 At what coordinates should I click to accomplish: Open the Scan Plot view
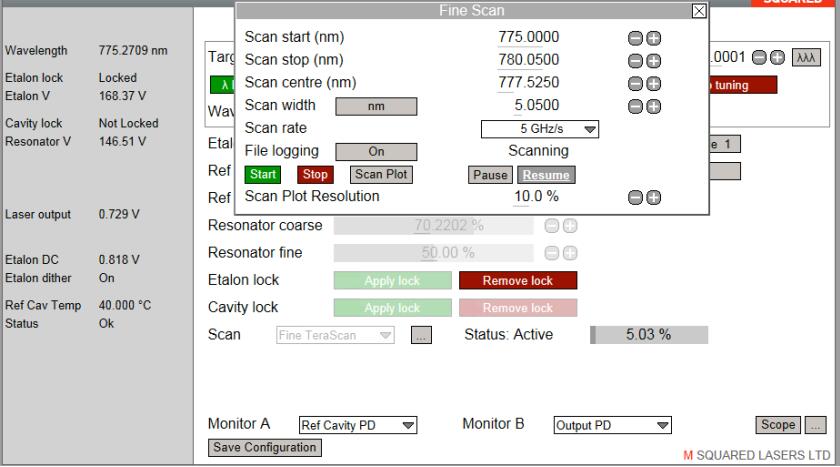(380, 175)
